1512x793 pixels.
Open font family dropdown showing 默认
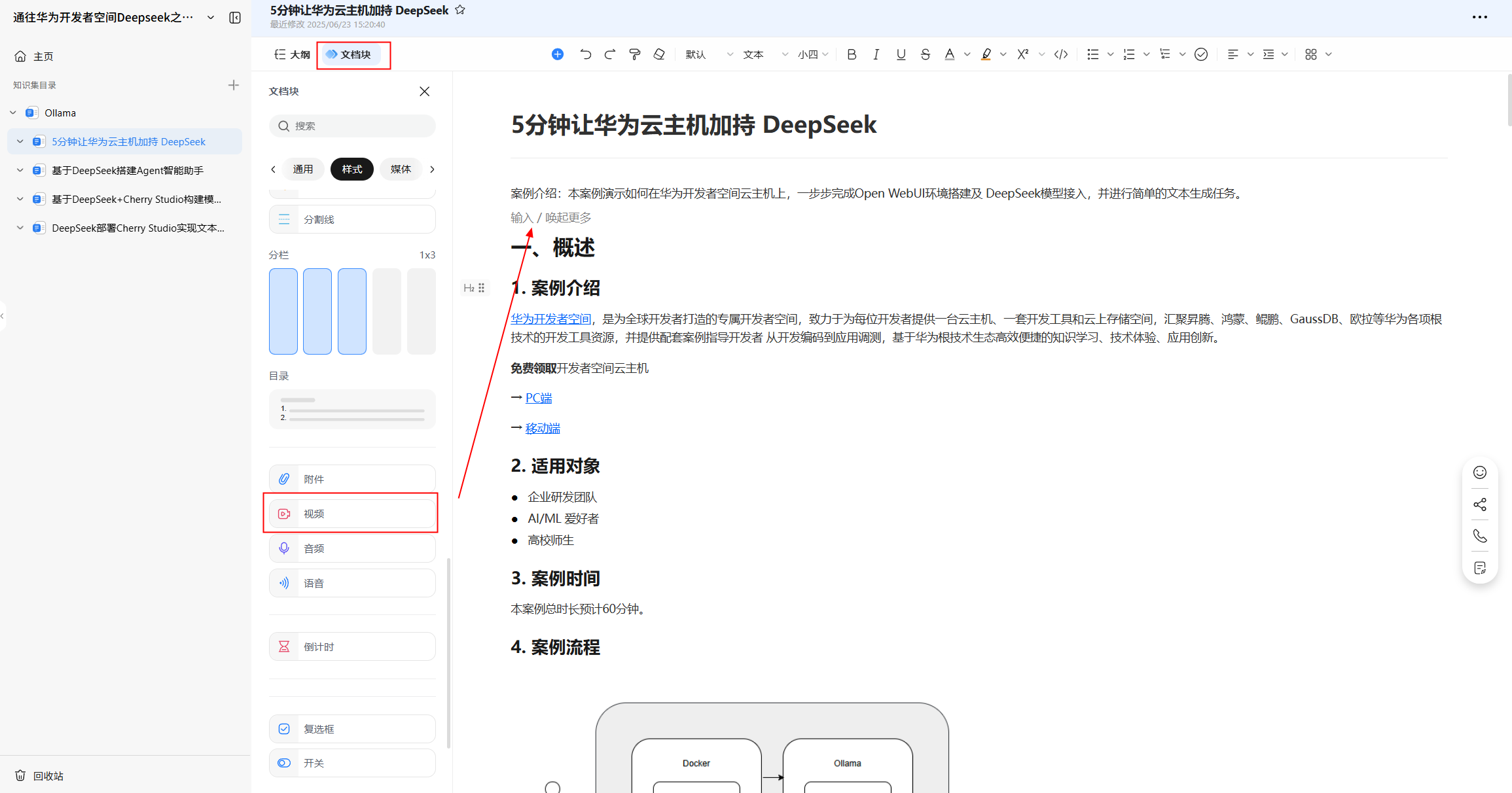coord(709,54)
